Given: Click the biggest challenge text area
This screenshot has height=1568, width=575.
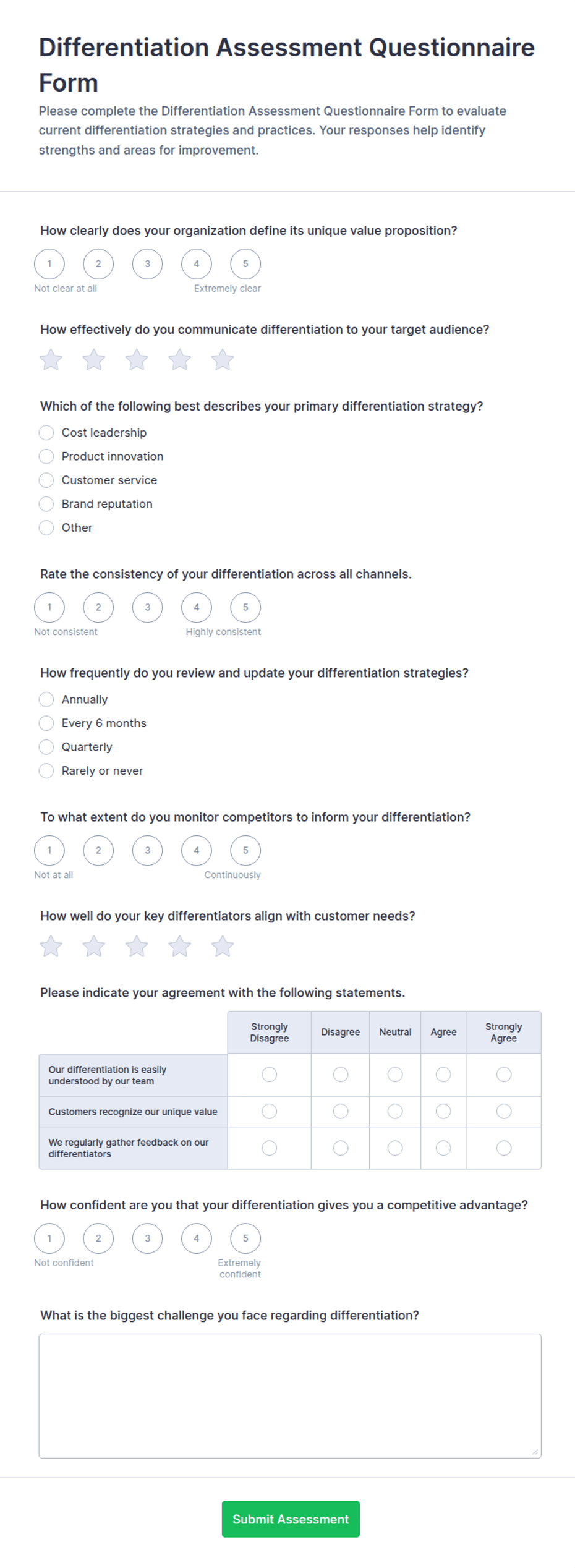Looking at the screenshot, I should click(290, 1395).
